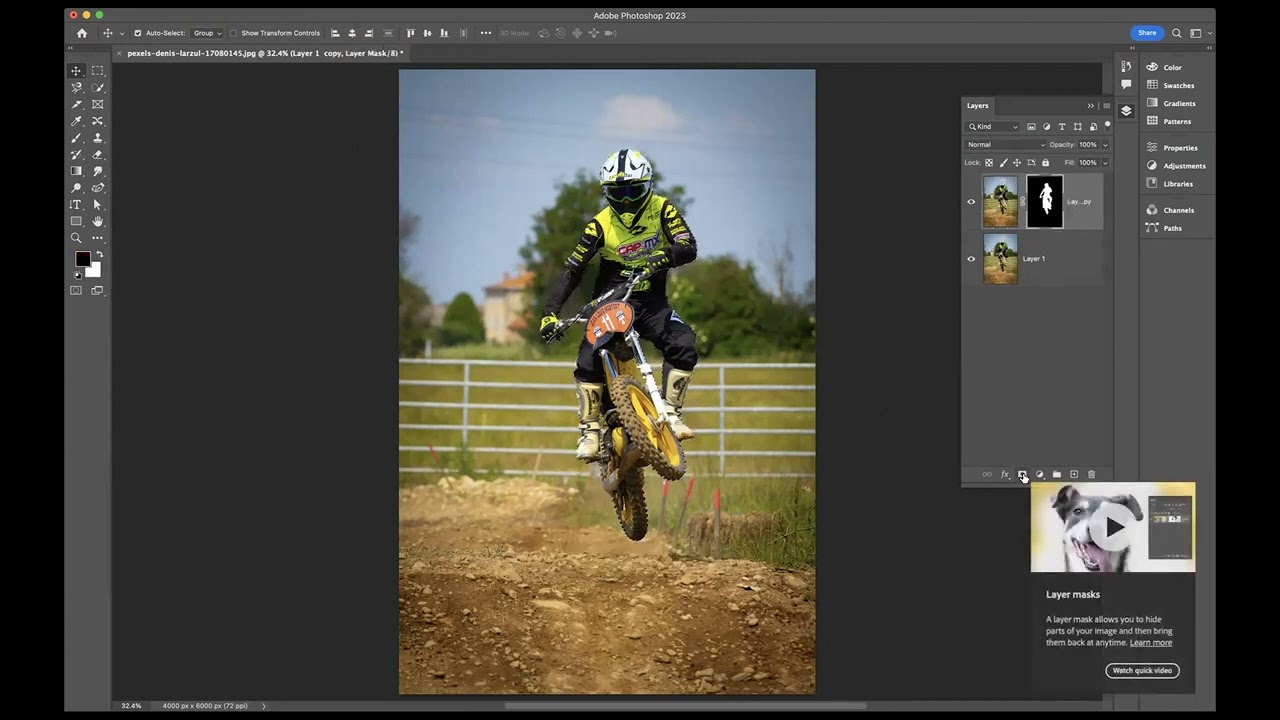Create a new layer with plus icon
The image size is (1280, 720).
[1074, 474]
